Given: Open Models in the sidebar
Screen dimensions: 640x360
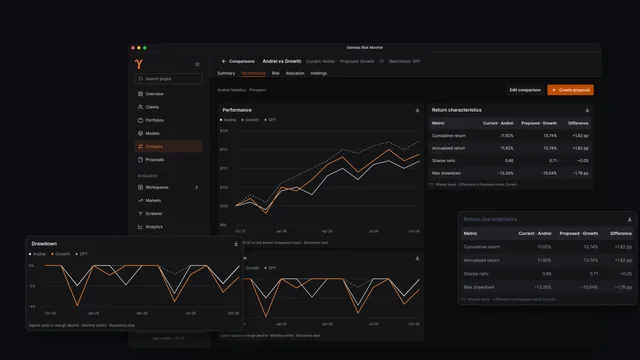Looking at the screenshot, I should [168, 133].
